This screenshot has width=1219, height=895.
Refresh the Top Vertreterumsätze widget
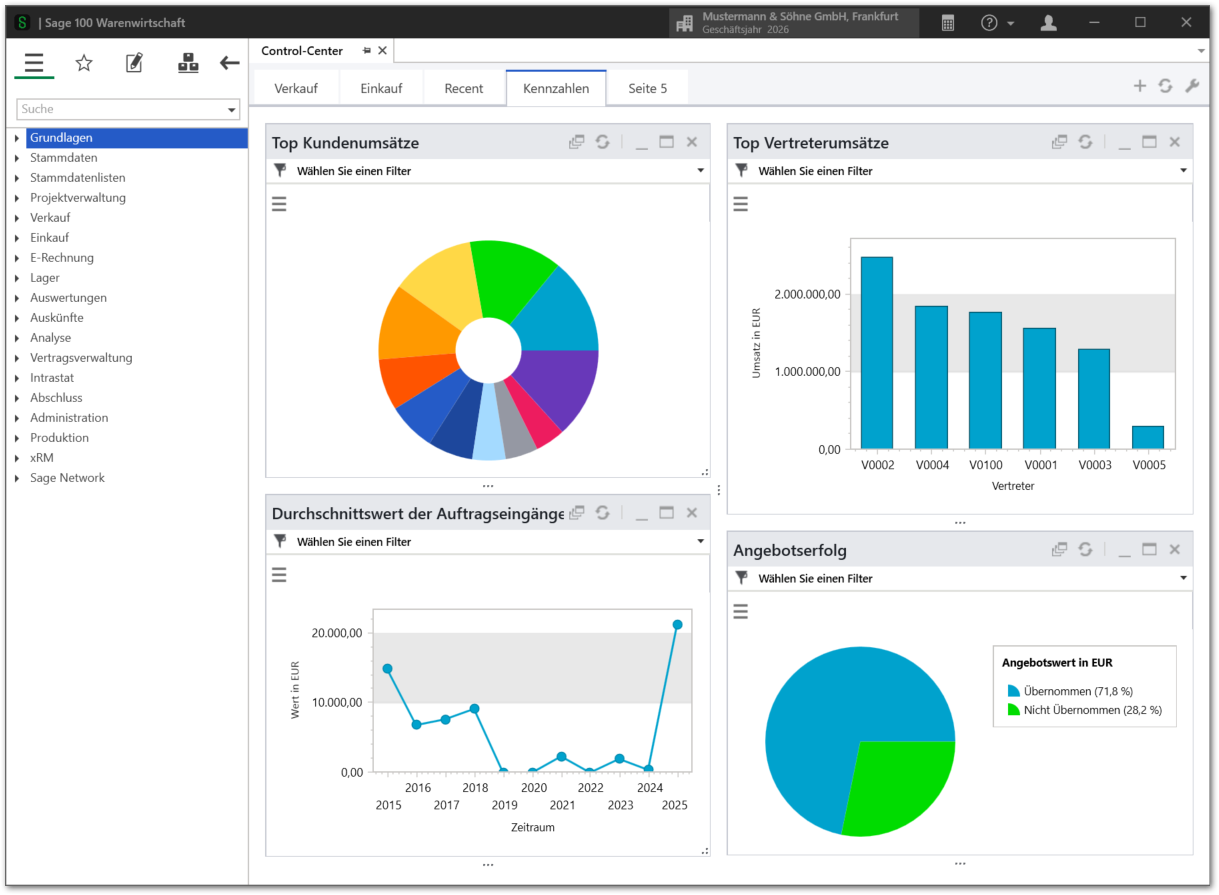click(x=1085, y=142)
